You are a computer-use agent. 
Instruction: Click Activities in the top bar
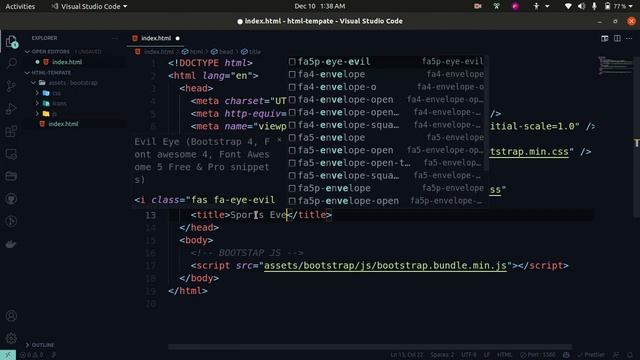point(20,6)
